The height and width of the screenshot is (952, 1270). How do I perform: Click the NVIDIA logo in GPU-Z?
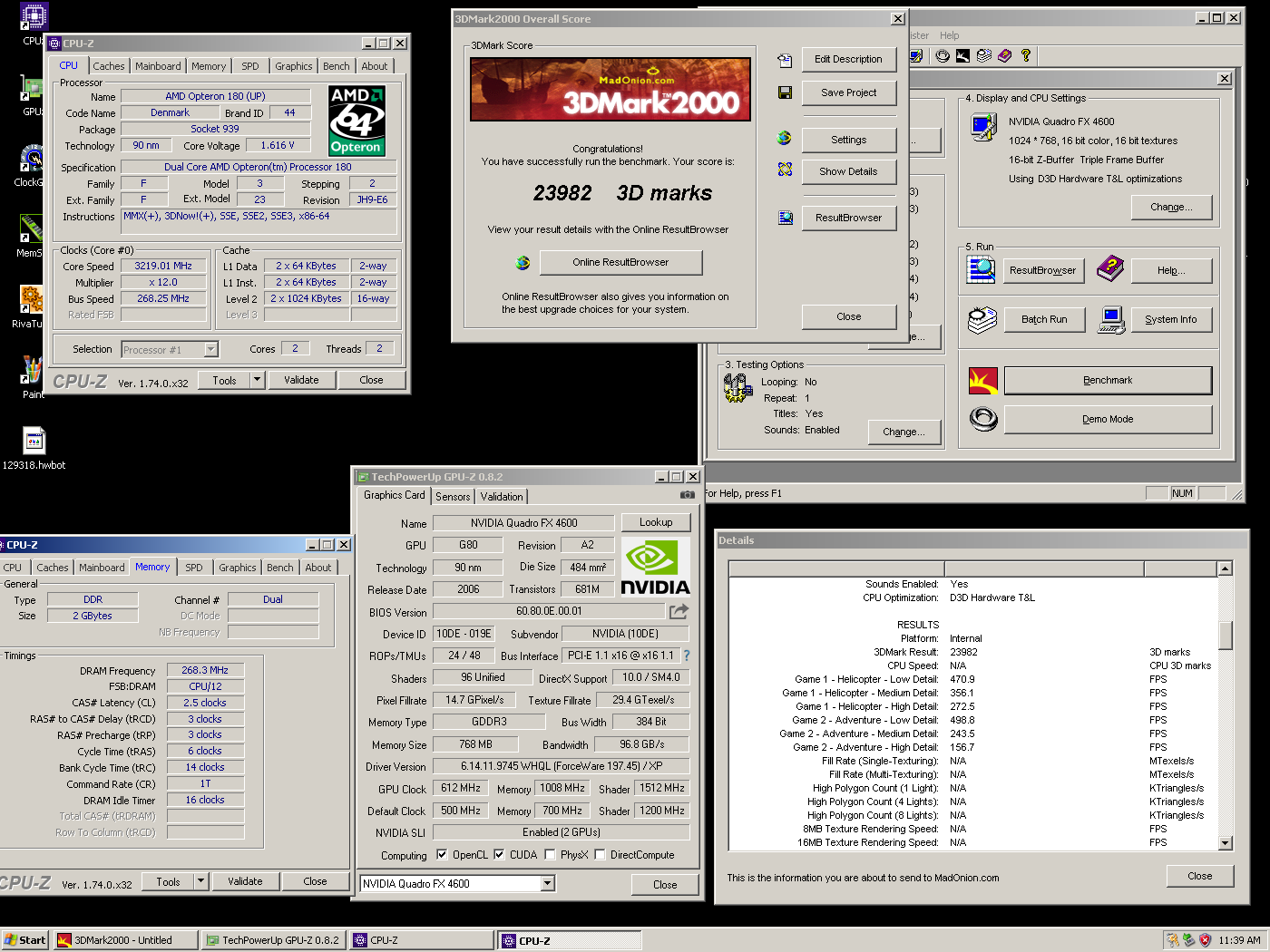[655, 567]
